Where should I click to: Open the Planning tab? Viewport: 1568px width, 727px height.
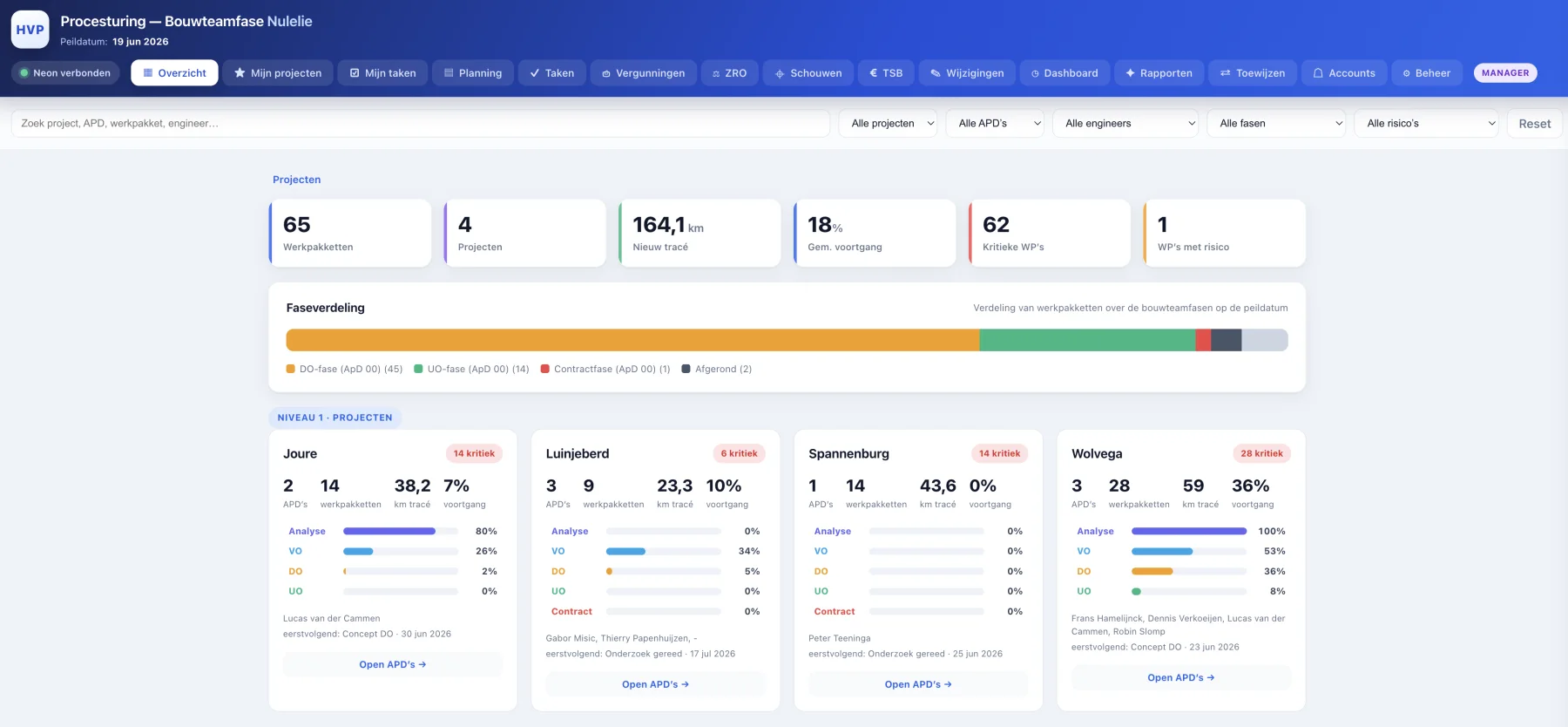(473, 73)
